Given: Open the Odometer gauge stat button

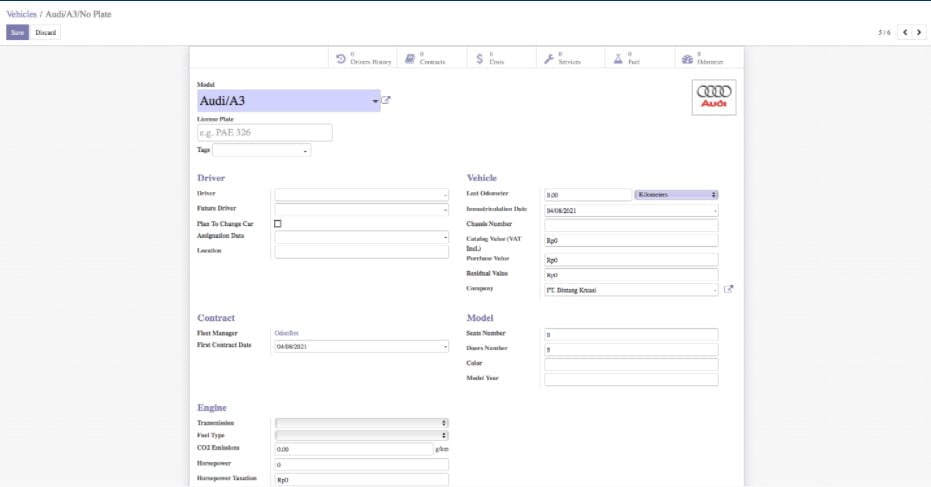Looking at the screenshot, I should 709,58.
